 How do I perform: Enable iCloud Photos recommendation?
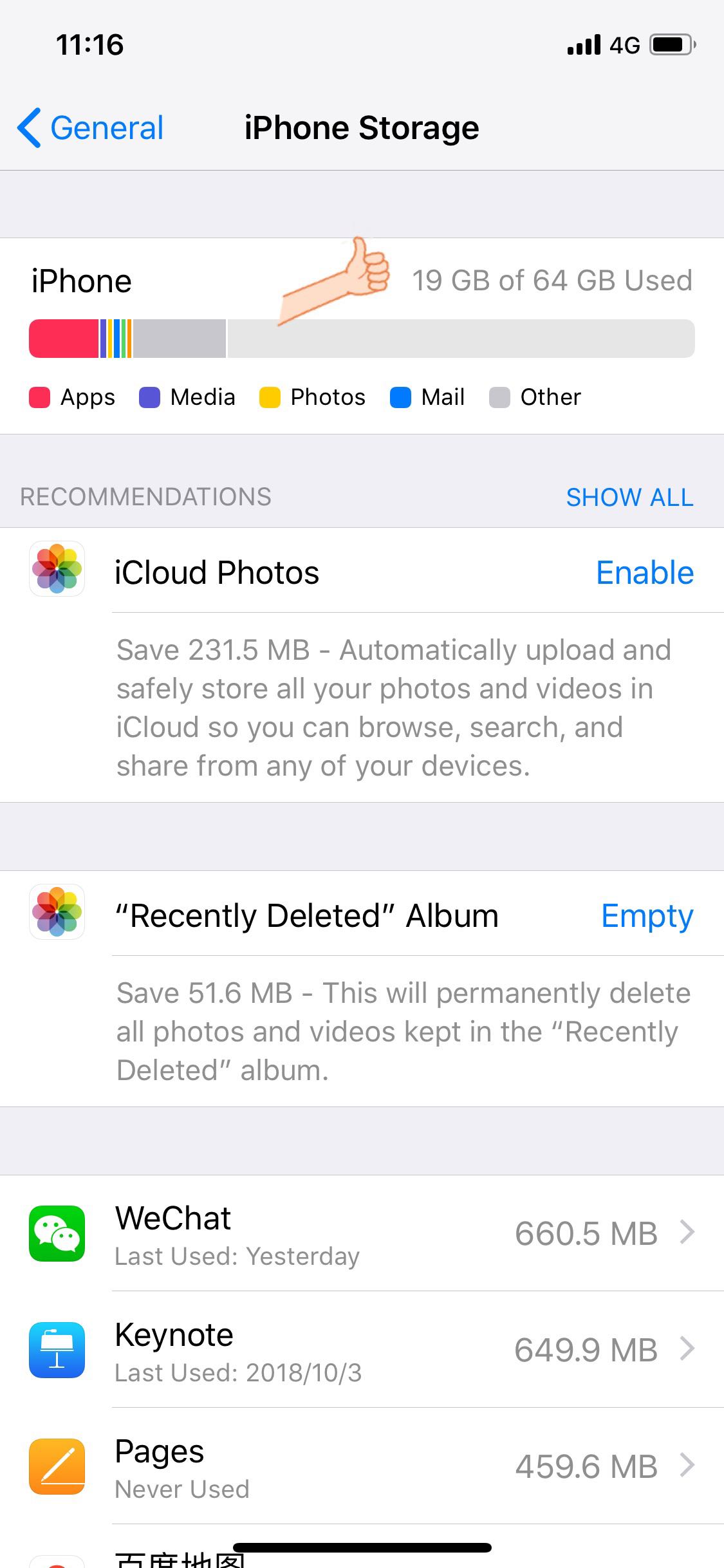(x=645, y=573)
